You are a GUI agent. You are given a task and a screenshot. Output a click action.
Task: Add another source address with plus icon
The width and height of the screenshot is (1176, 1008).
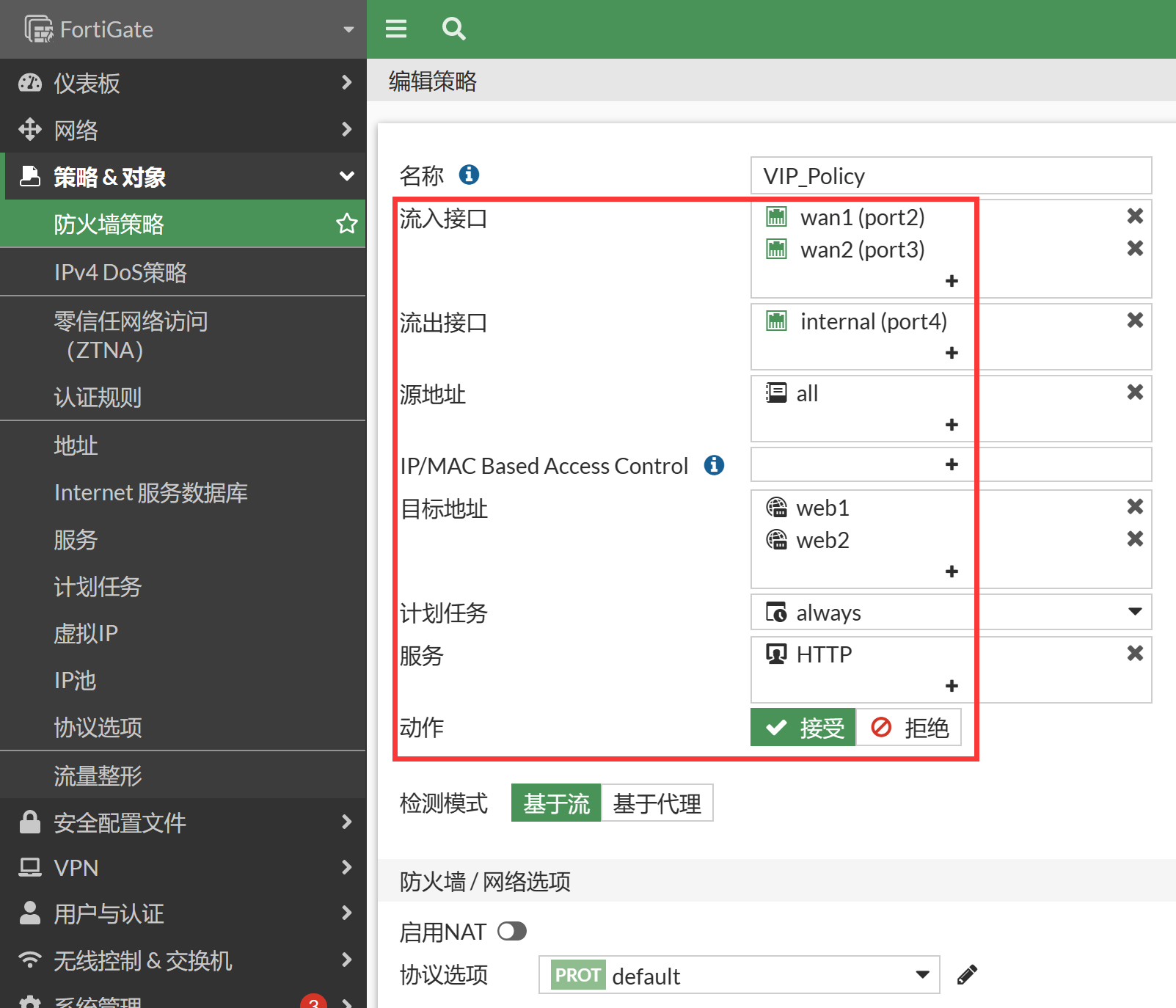952,425
